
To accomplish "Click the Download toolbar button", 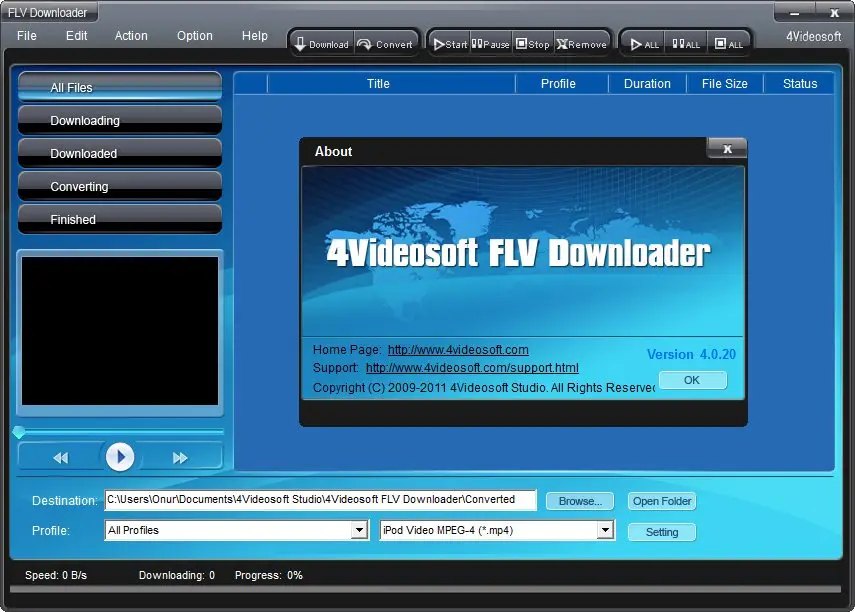I will (x=322, y=44).
